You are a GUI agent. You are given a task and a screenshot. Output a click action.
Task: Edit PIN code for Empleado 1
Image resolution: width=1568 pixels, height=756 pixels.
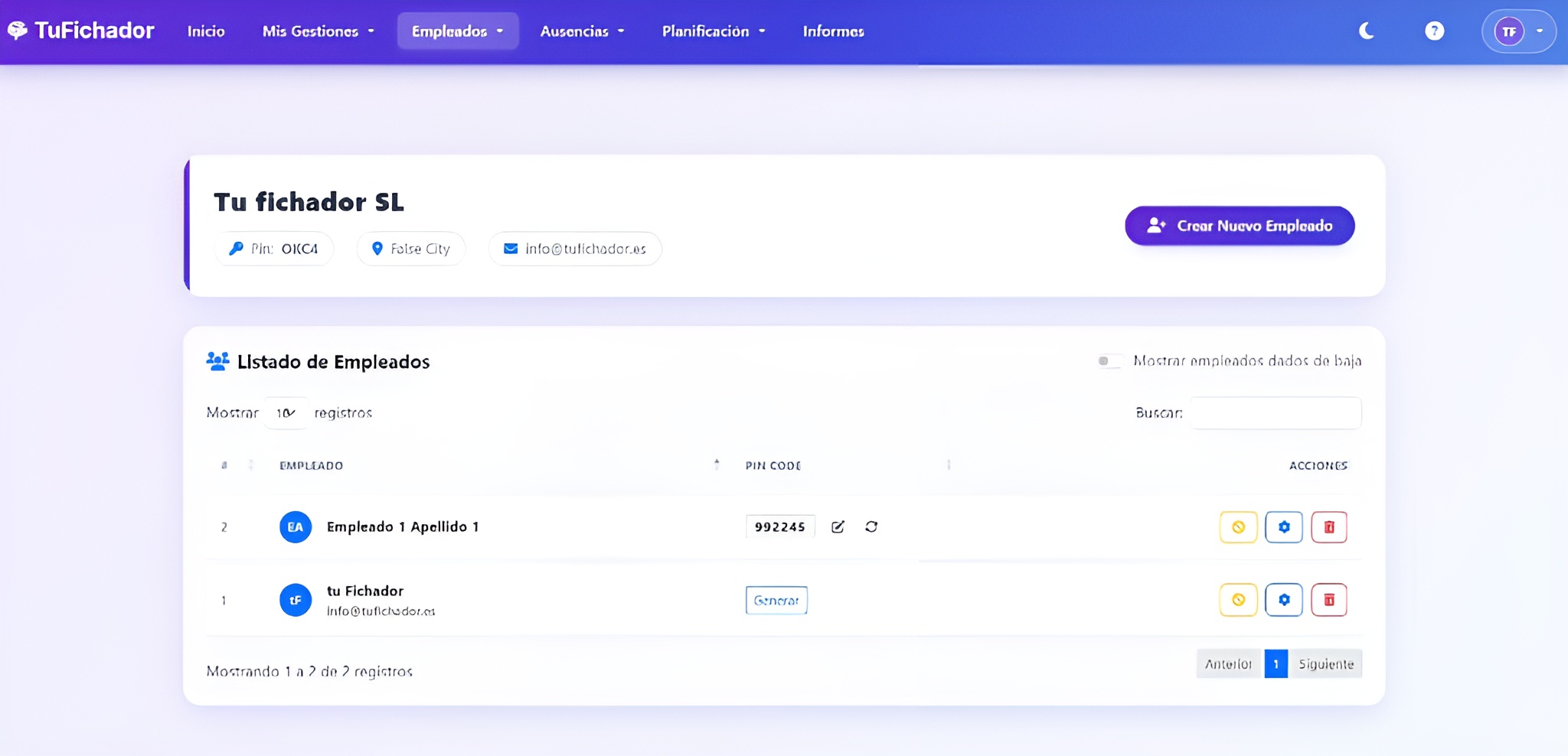click(x=838, y=526)
